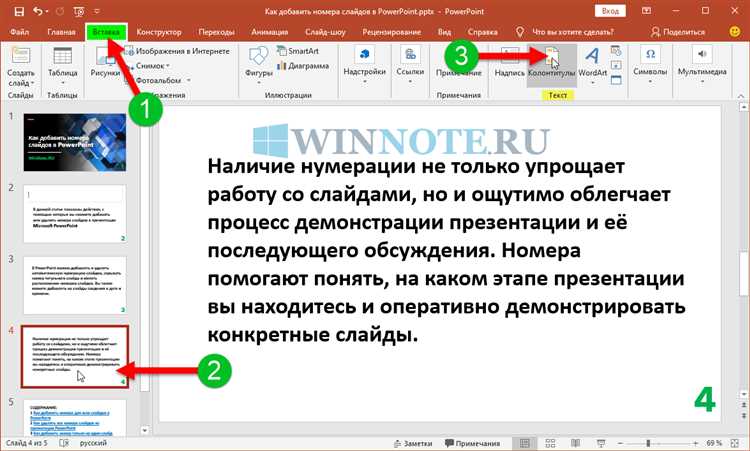Image resolution: width=750 pixels, height=451 pixels.
Task: Toggle the Примечания comments pane
Action: click(473, 443)
